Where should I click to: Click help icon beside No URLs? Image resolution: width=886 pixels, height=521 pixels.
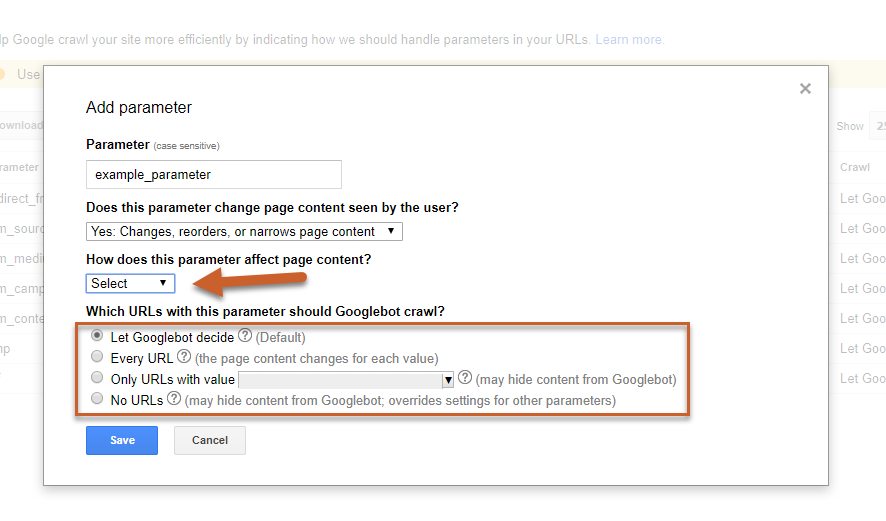tap(174, 399)
